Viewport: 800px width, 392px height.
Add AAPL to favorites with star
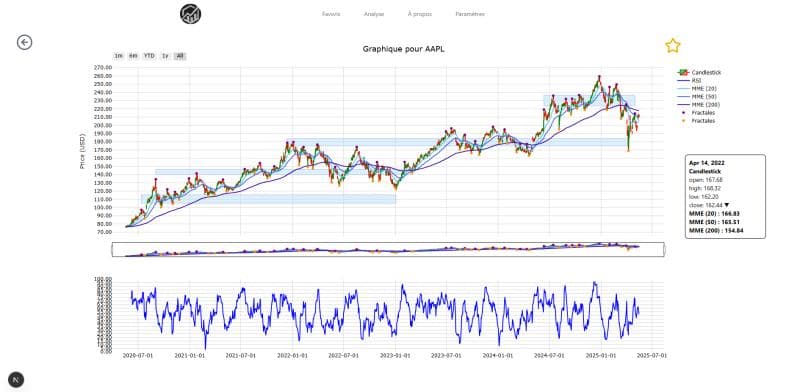click(x=672, y=46)
